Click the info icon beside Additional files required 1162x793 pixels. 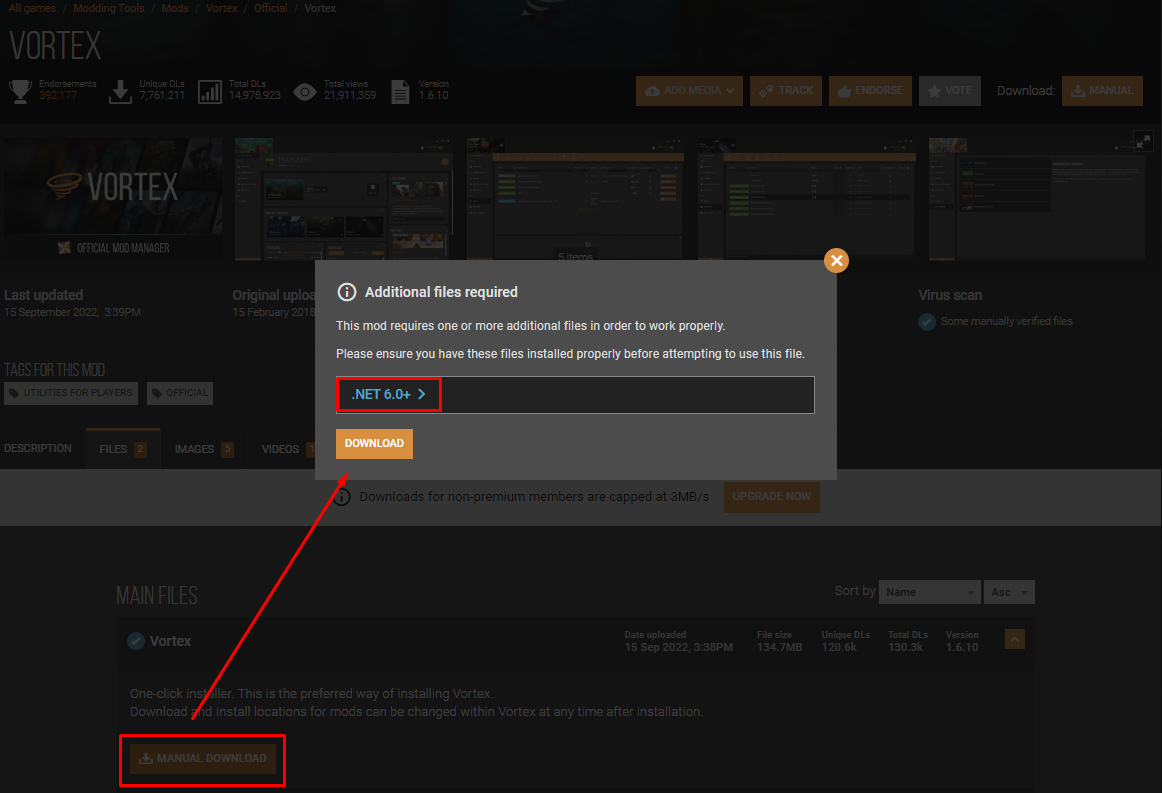point(346,292)
